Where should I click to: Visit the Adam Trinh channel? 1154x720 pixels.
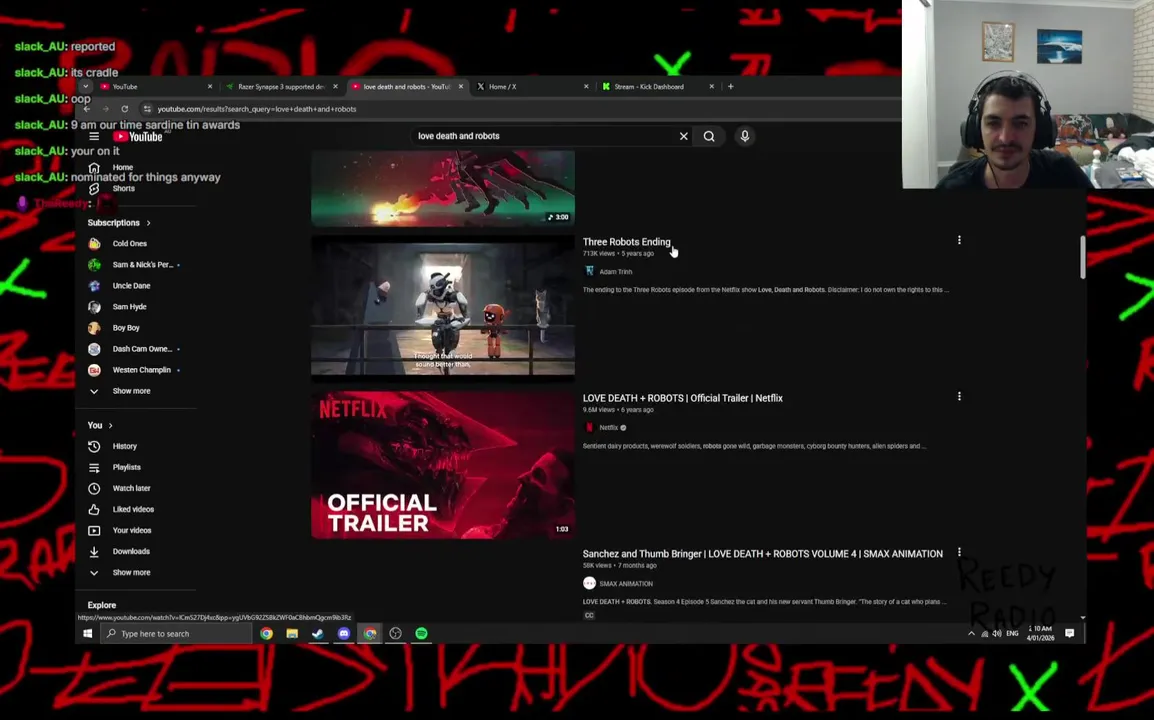(x=615, y=272)
